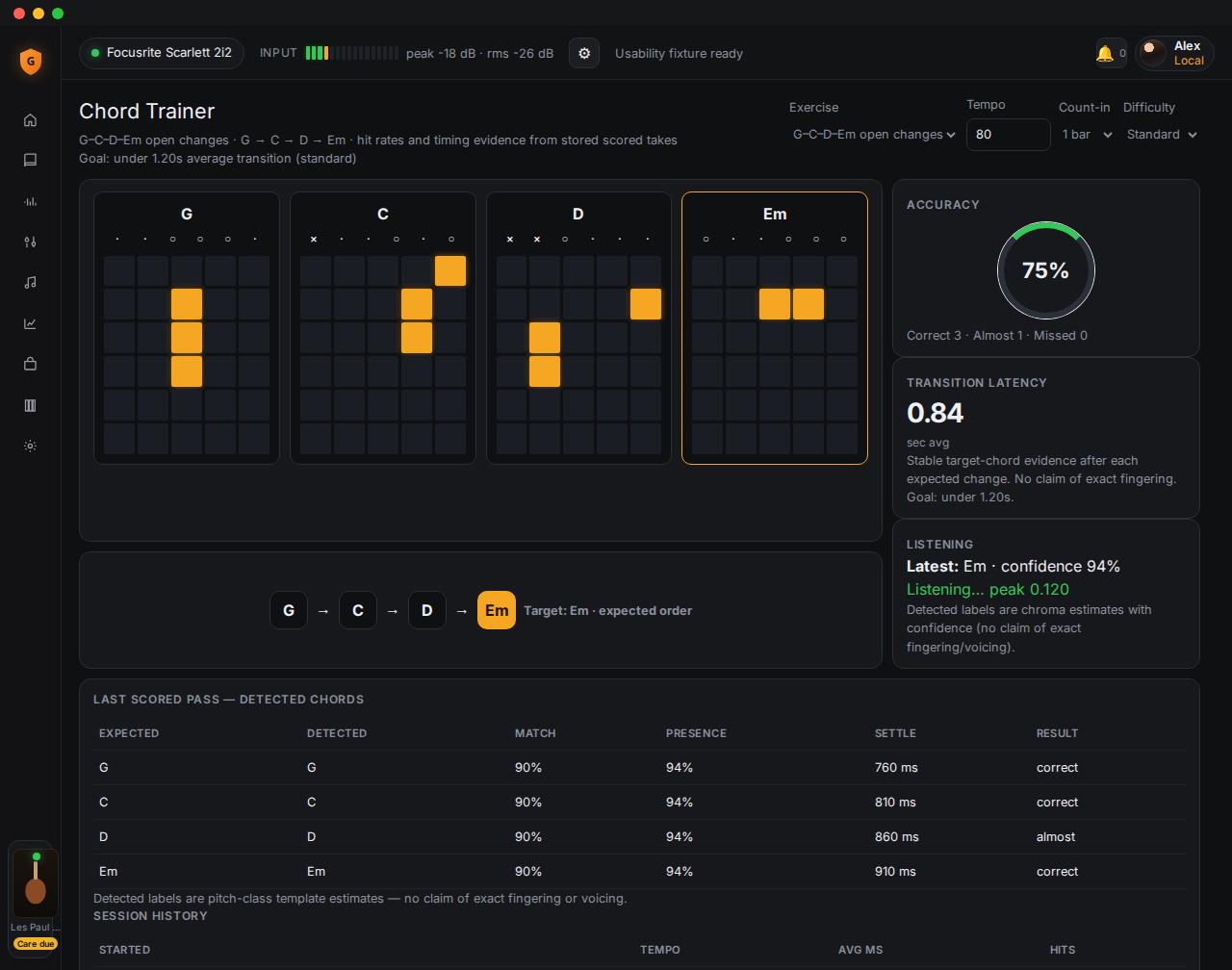Click the orange Em target chip
The height and width of the screenshot is (970, 1232).
click(x=497, y=610)
